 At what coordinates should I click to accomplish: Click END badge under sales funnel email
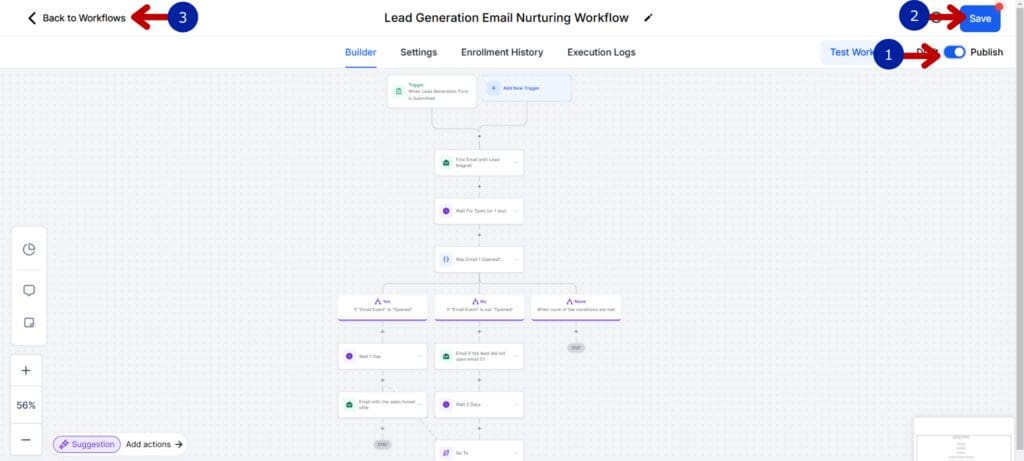[x=383, y=445]
